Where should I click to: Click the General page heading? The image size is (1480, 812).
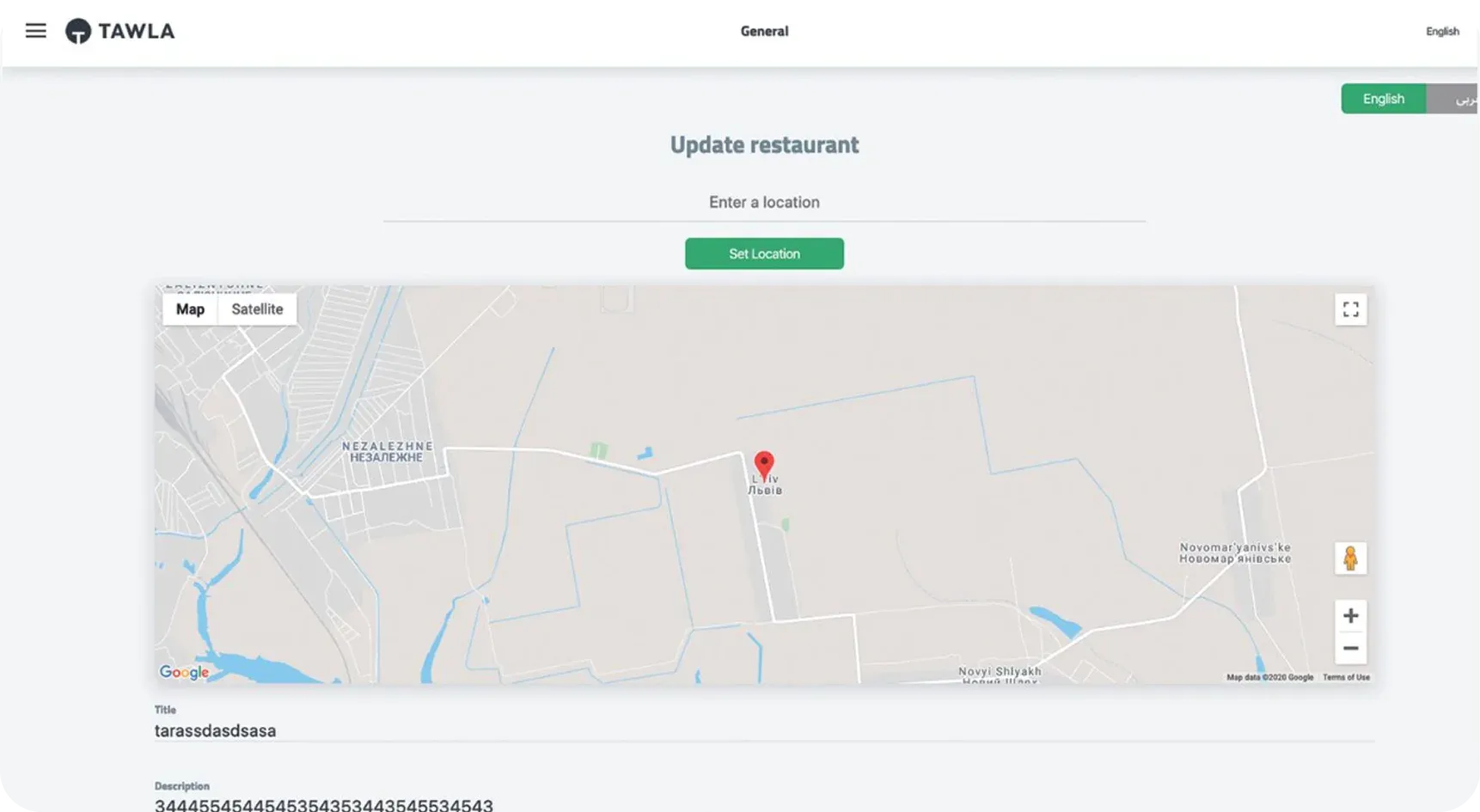point(764,32)
